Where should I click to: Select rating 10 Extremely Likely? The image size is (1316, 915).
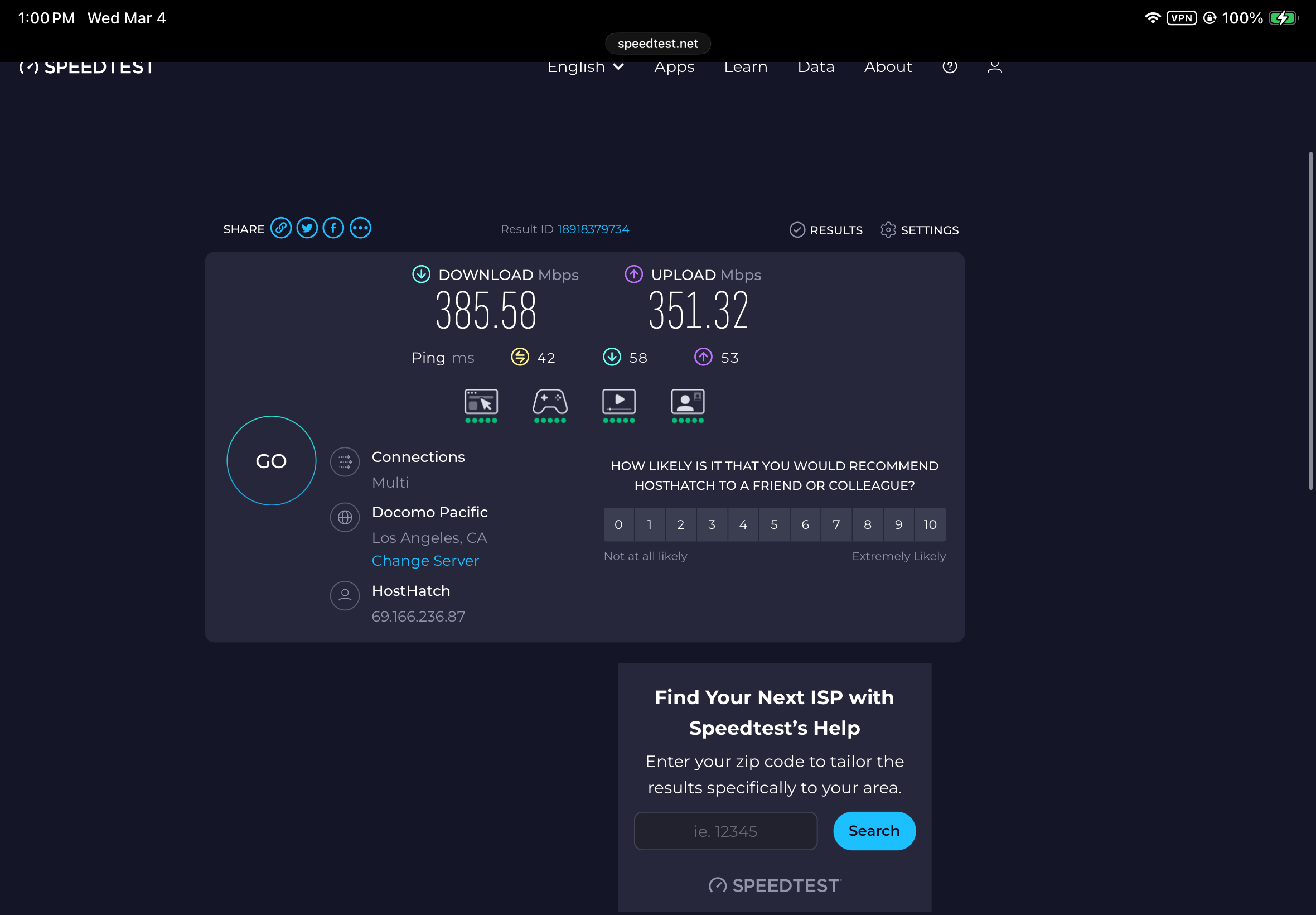click(930, 524)
